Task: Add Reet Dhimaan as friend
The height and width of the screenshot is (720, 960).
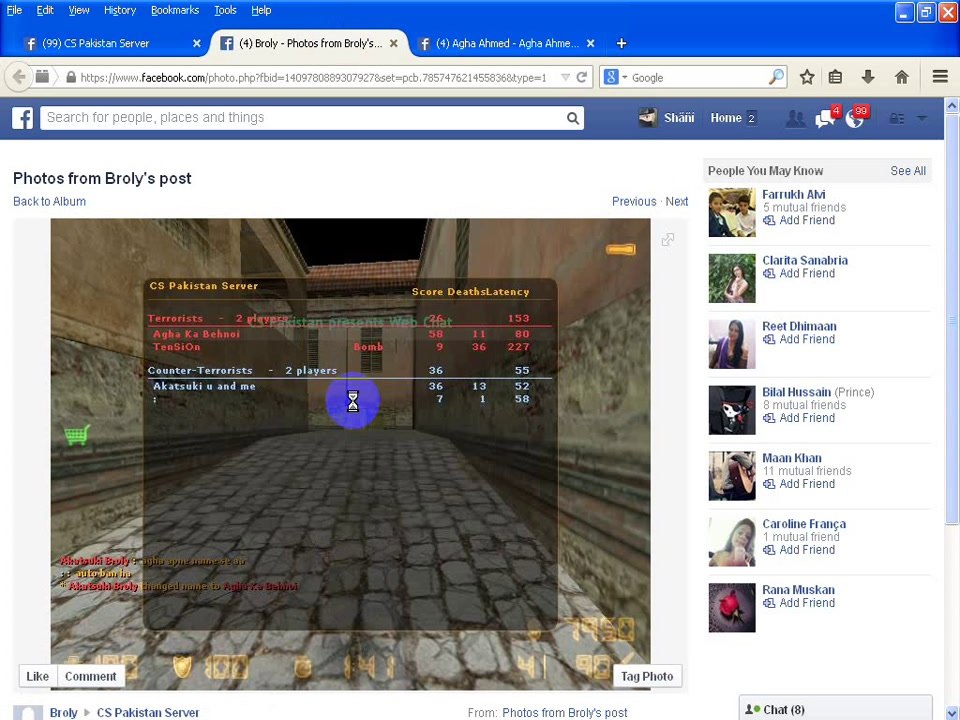Action: [799, 339]
